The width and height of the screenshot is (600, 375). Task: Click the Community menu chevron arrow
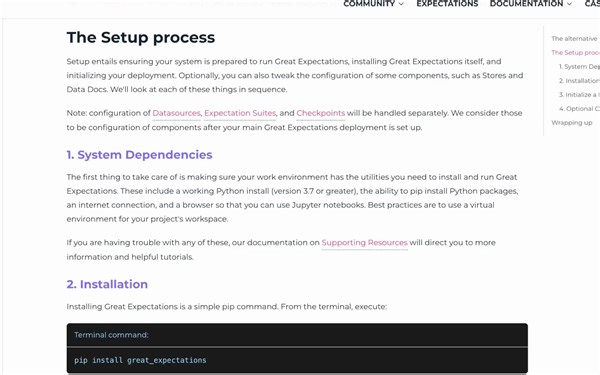point(401,4)
